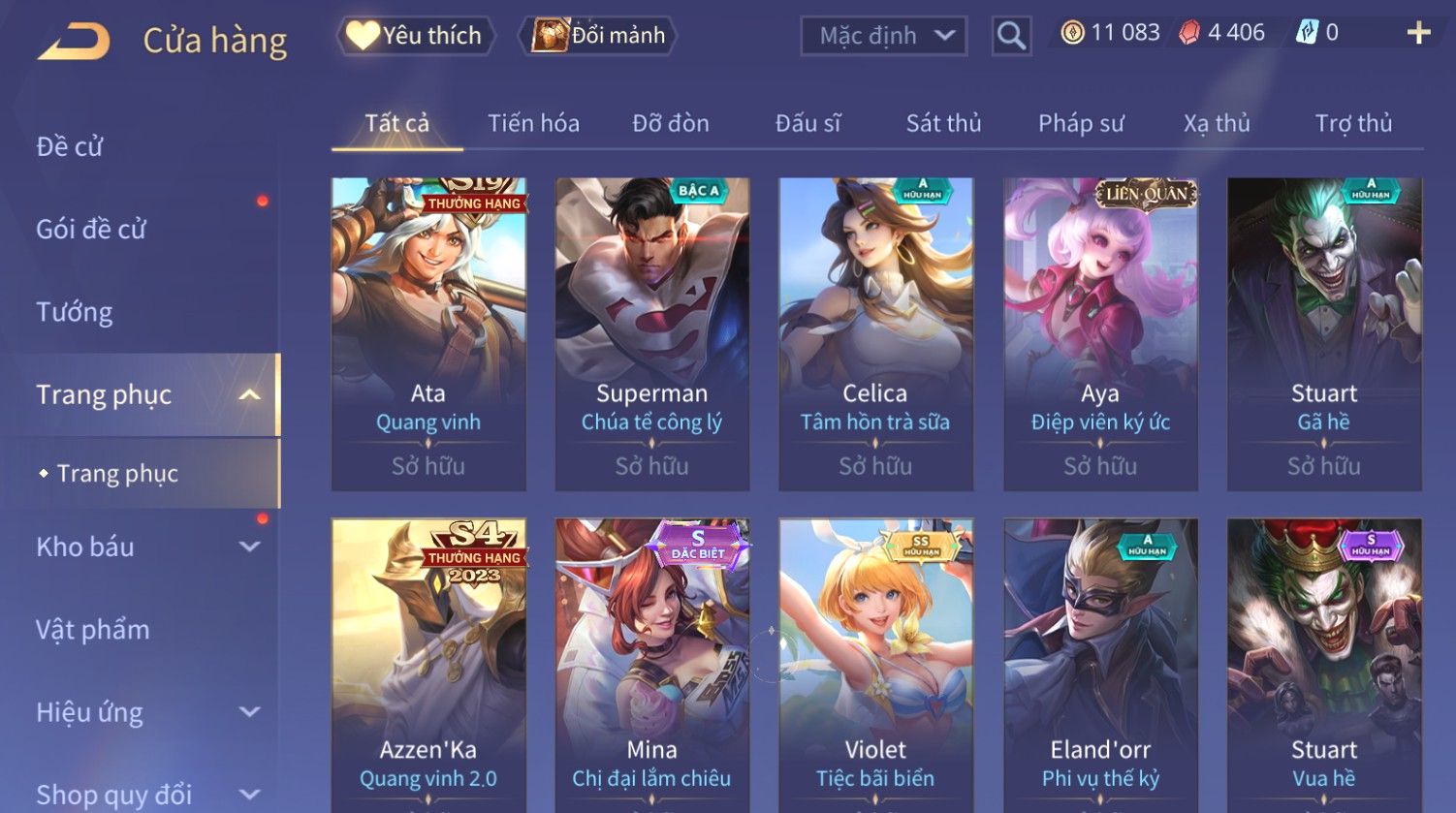This screenshot has height=813, width=1456.
Task: Collapse the Trang phục sidebar section
Action: coord(249,394)
